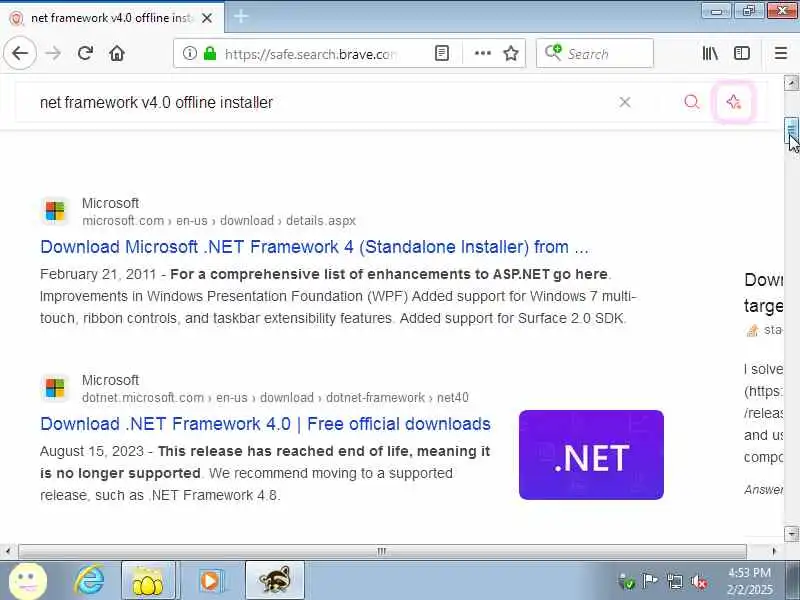The image size is (800, 600).
Task: Click the vertical scrollbar up arrow
Action: [x=791, y=83]
